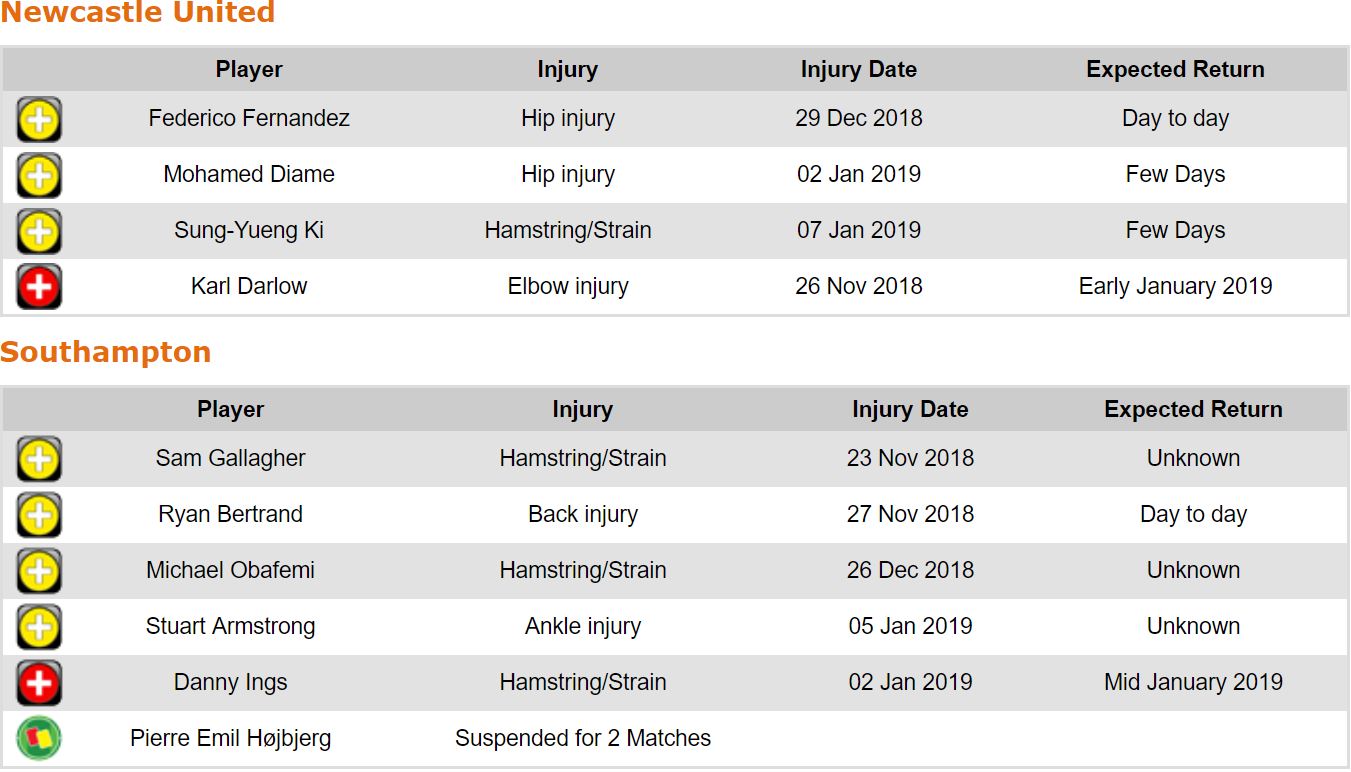The image size is (1351, 772).
Task: Click the Mid January 2019 return cell
Action: click(1193, 683)
